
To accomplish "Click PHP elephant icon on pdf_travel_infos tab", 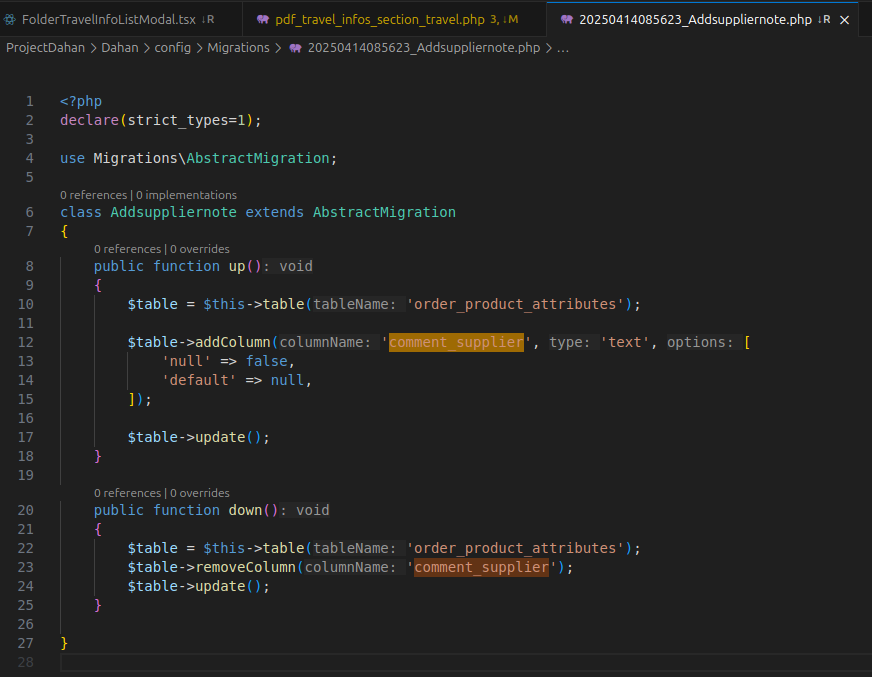I will click(x=263, y=19).
